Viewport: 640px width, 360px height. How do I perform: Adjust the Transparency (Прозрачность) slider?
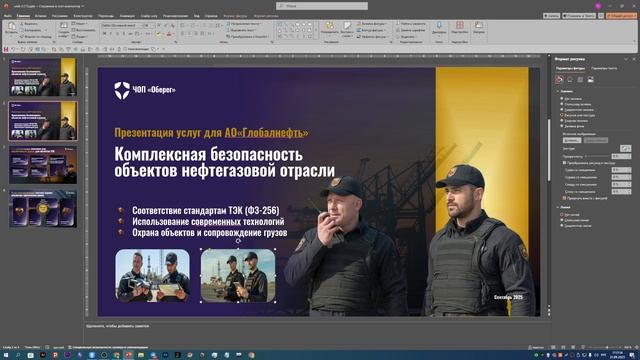[x=597, y=156]
